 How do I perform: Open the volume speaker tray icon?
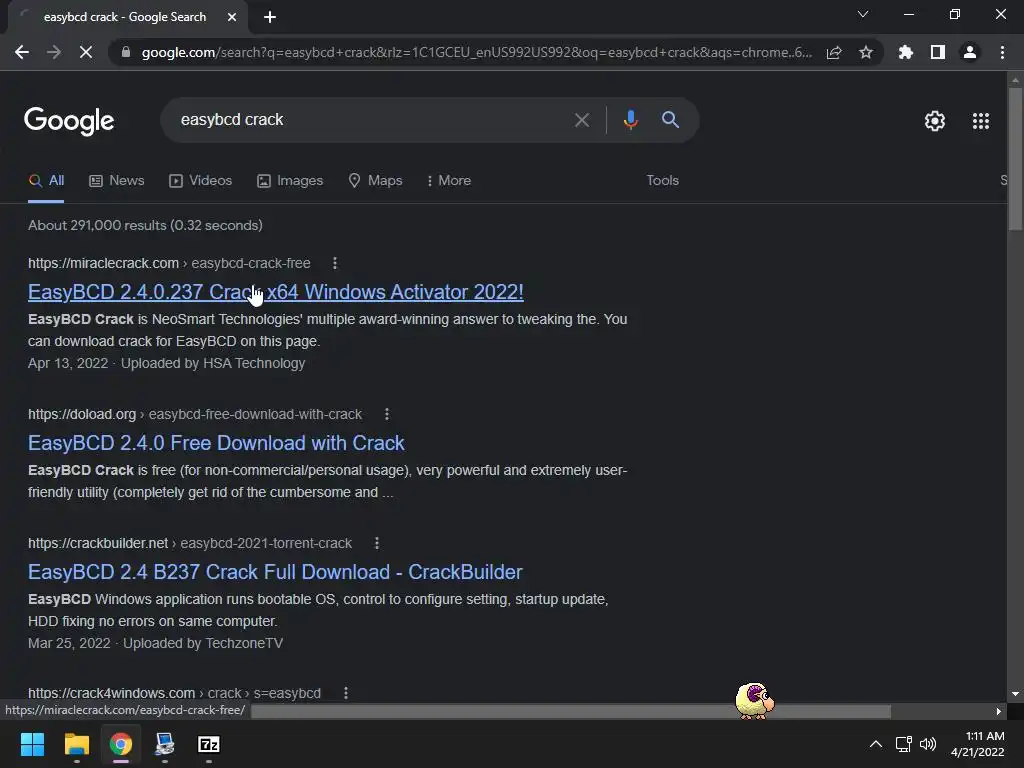(x=928, y=744)
